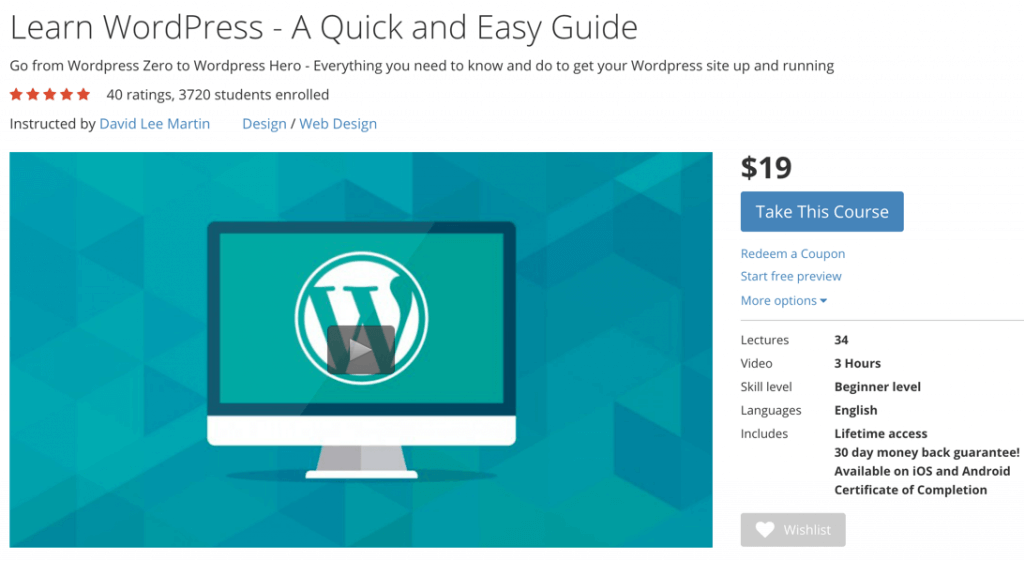1024x561 pixels.
Task: Add course to Wishlist
Action: [x=793, y=530]
